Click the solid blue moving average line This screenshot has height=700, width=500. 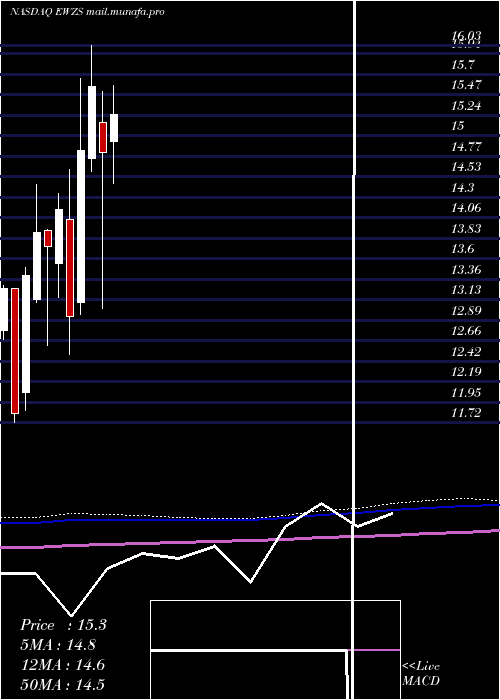(250, 518)
